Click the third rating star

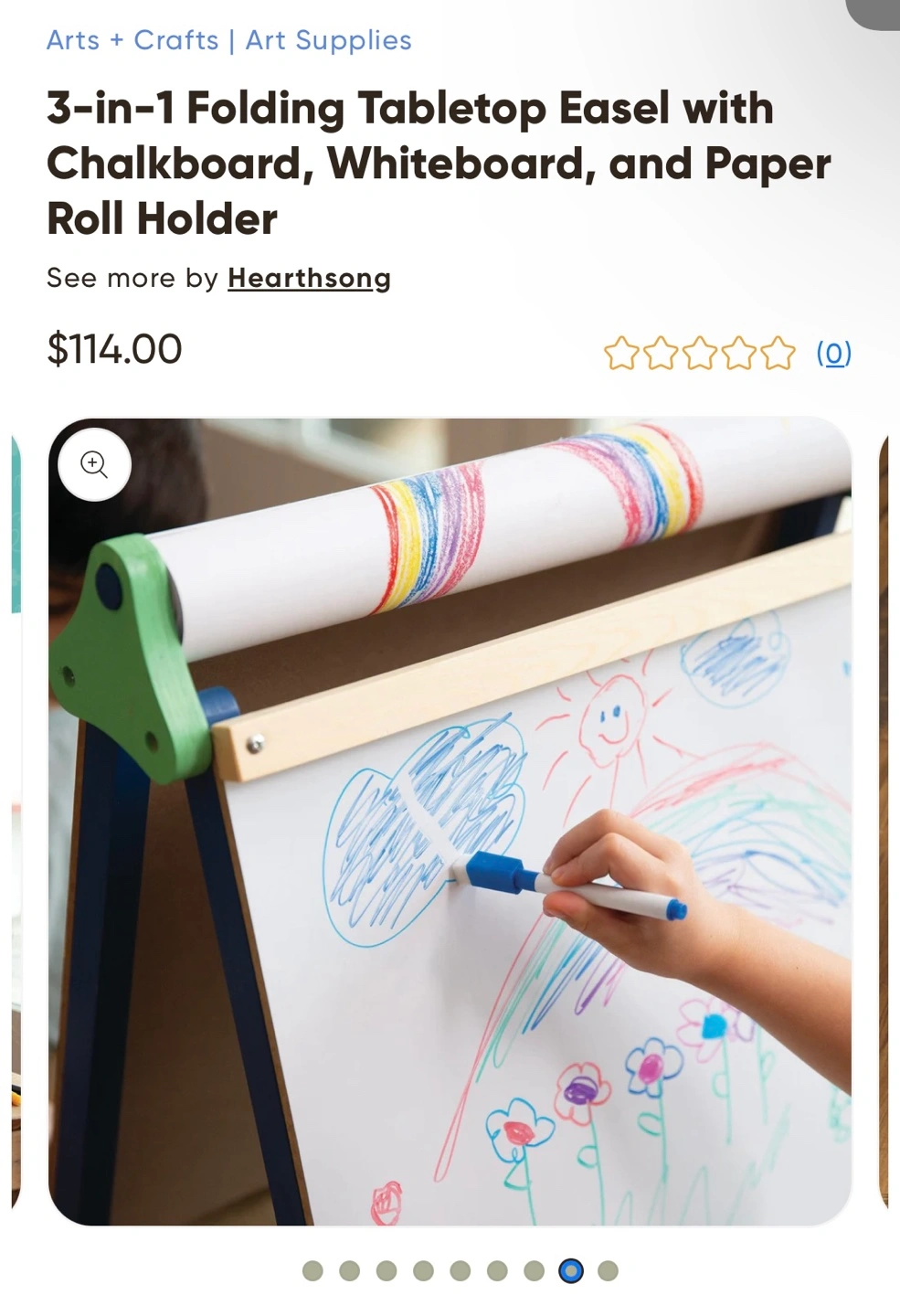pos(700,353)
